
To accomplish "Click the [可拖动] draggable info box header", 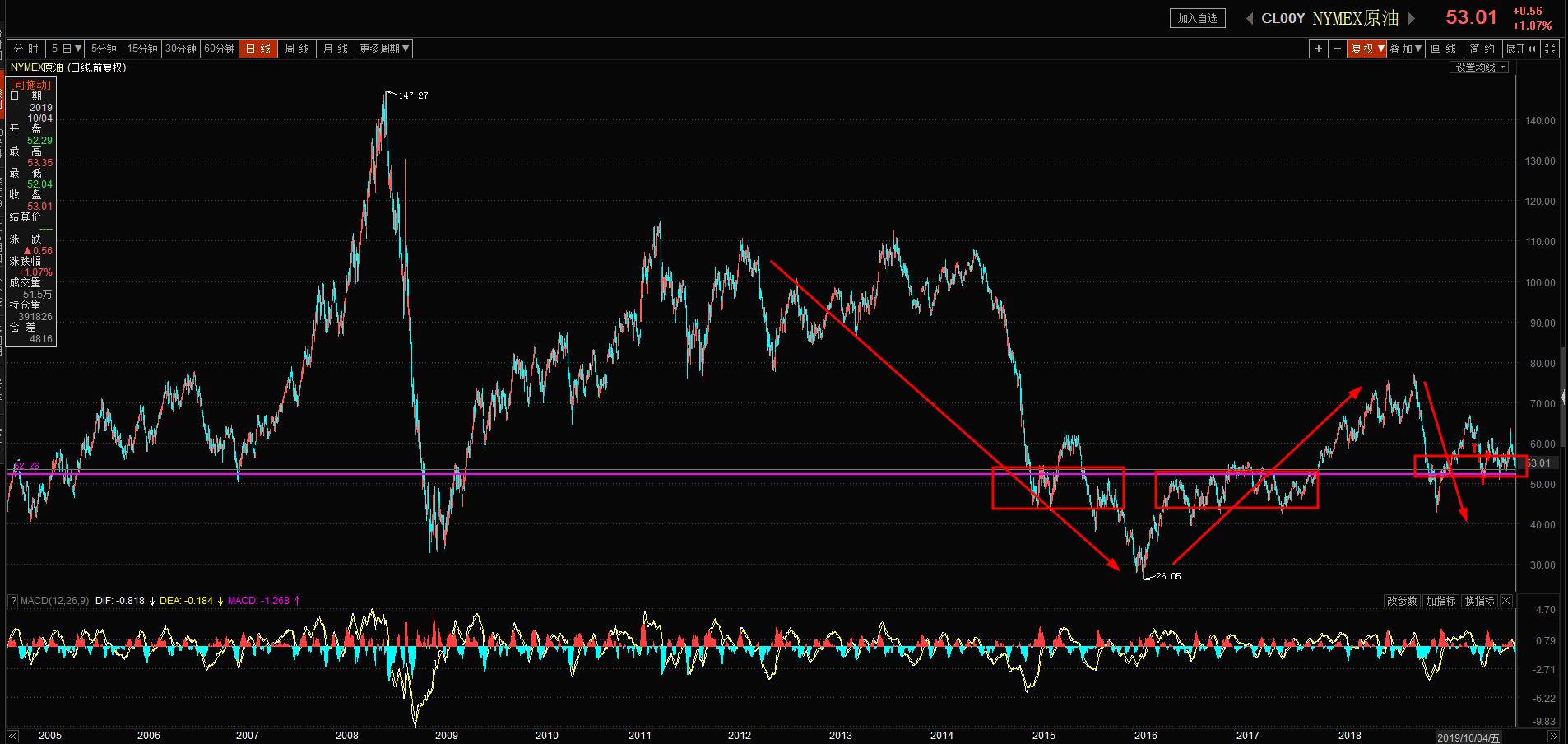I will click(31, 85).
